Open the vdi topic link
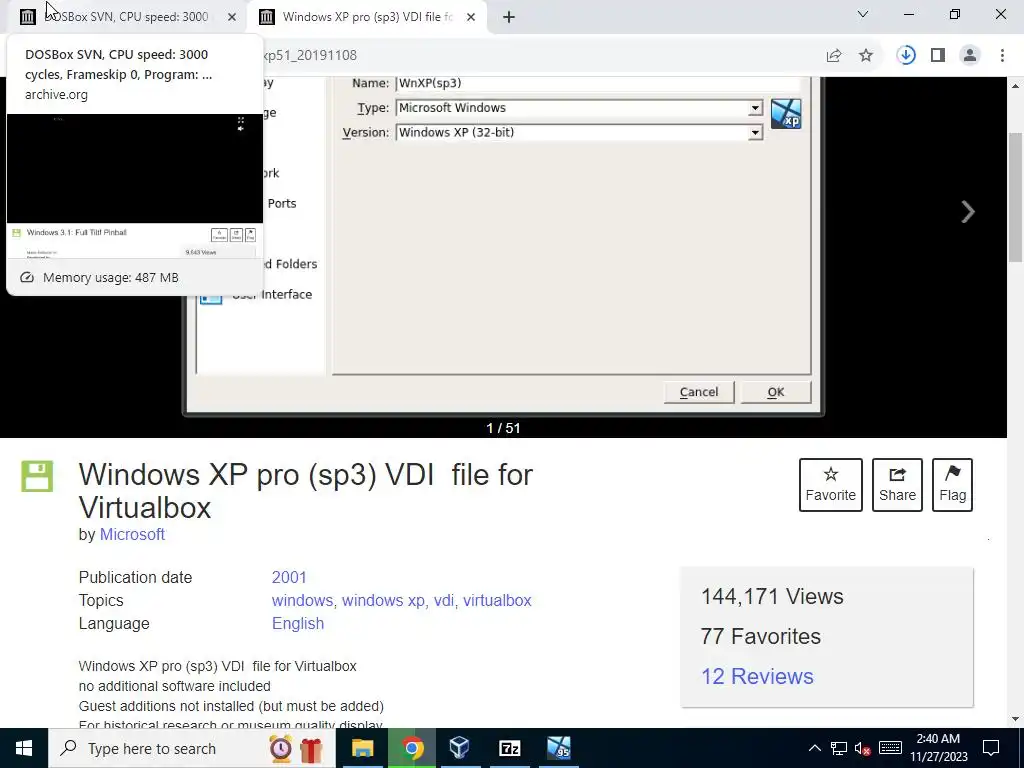The width and height of the screenshot is (1024, 768). pyautogui.click(x=443, y=600)
